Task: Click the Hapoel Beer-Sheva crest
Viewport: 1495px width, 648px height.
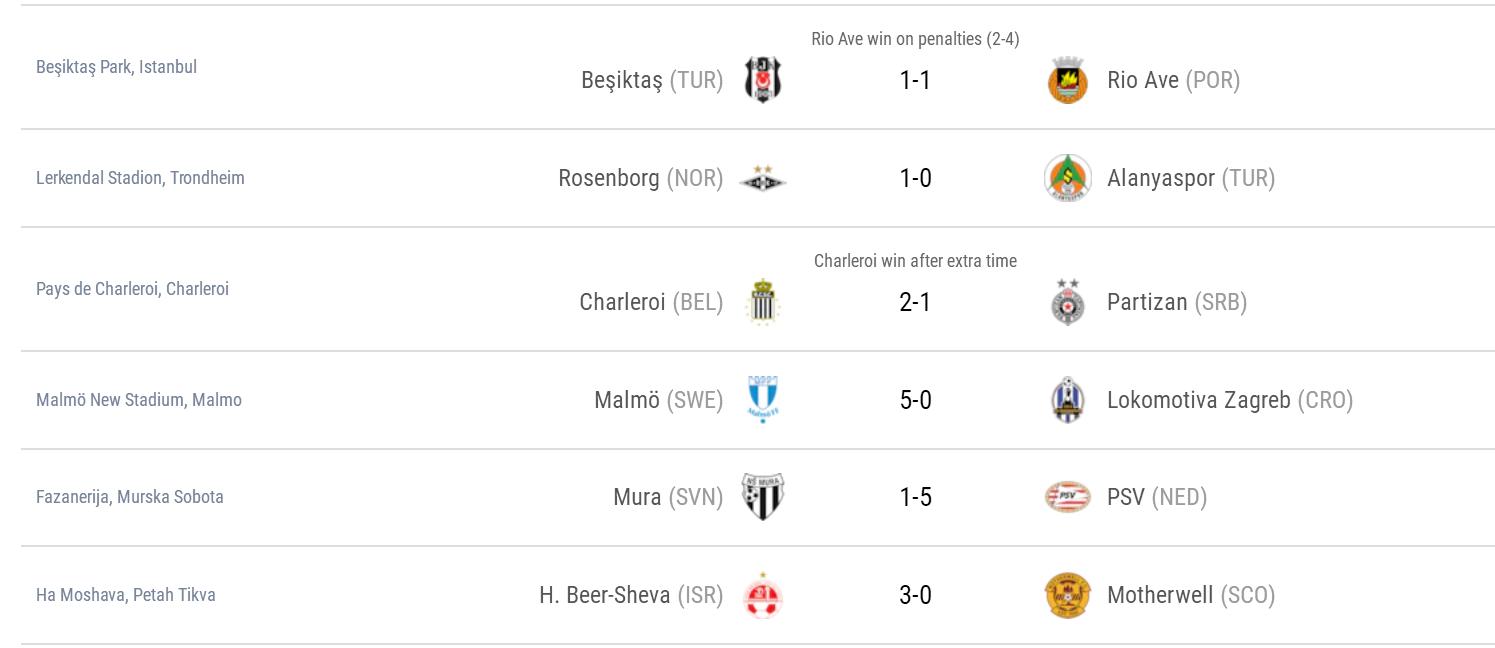Action: [x=763, y=596]
